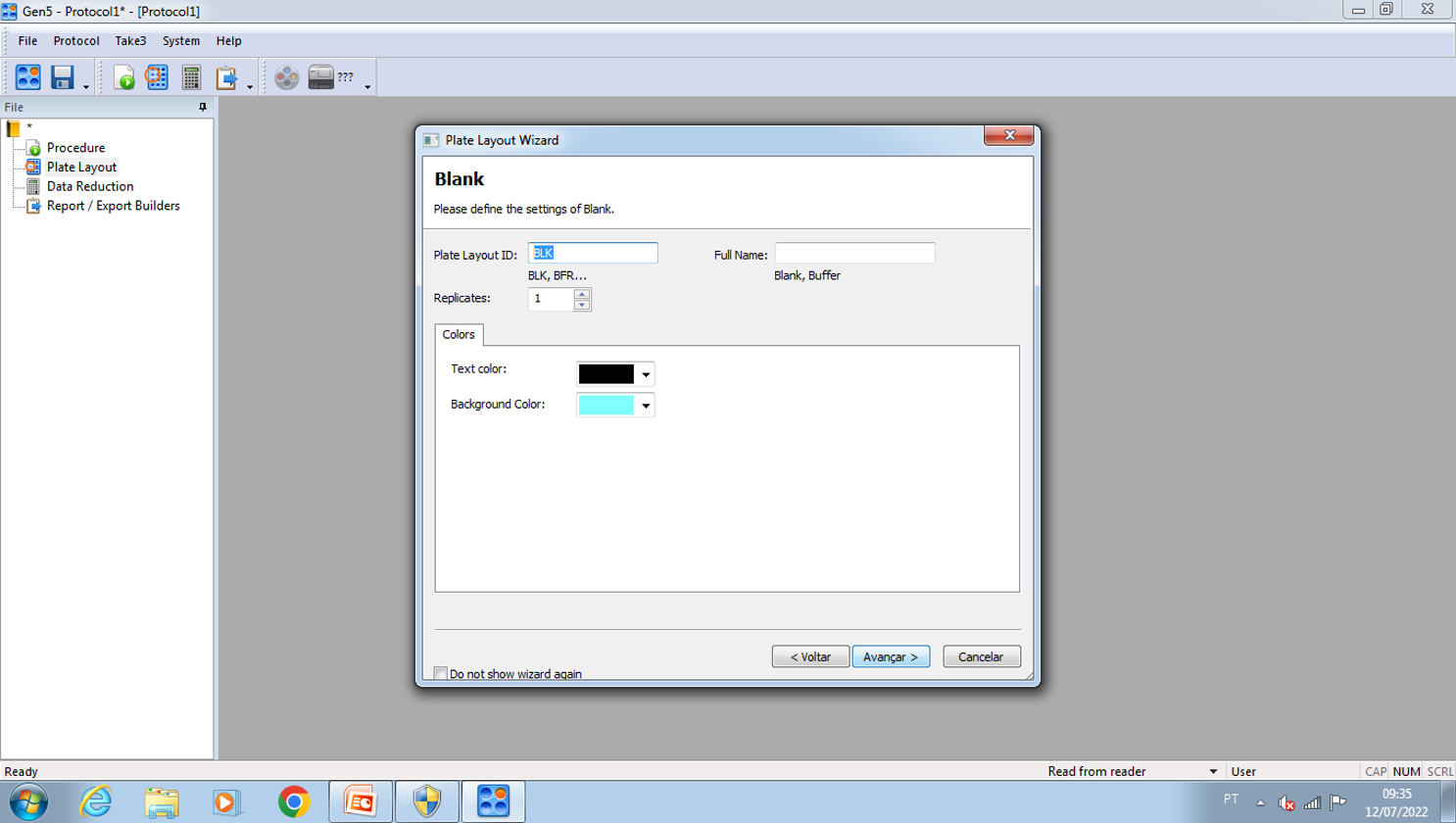Click the Full Name input field
1456x823 pixels.
pyautogui.click(x=854, y=253)
